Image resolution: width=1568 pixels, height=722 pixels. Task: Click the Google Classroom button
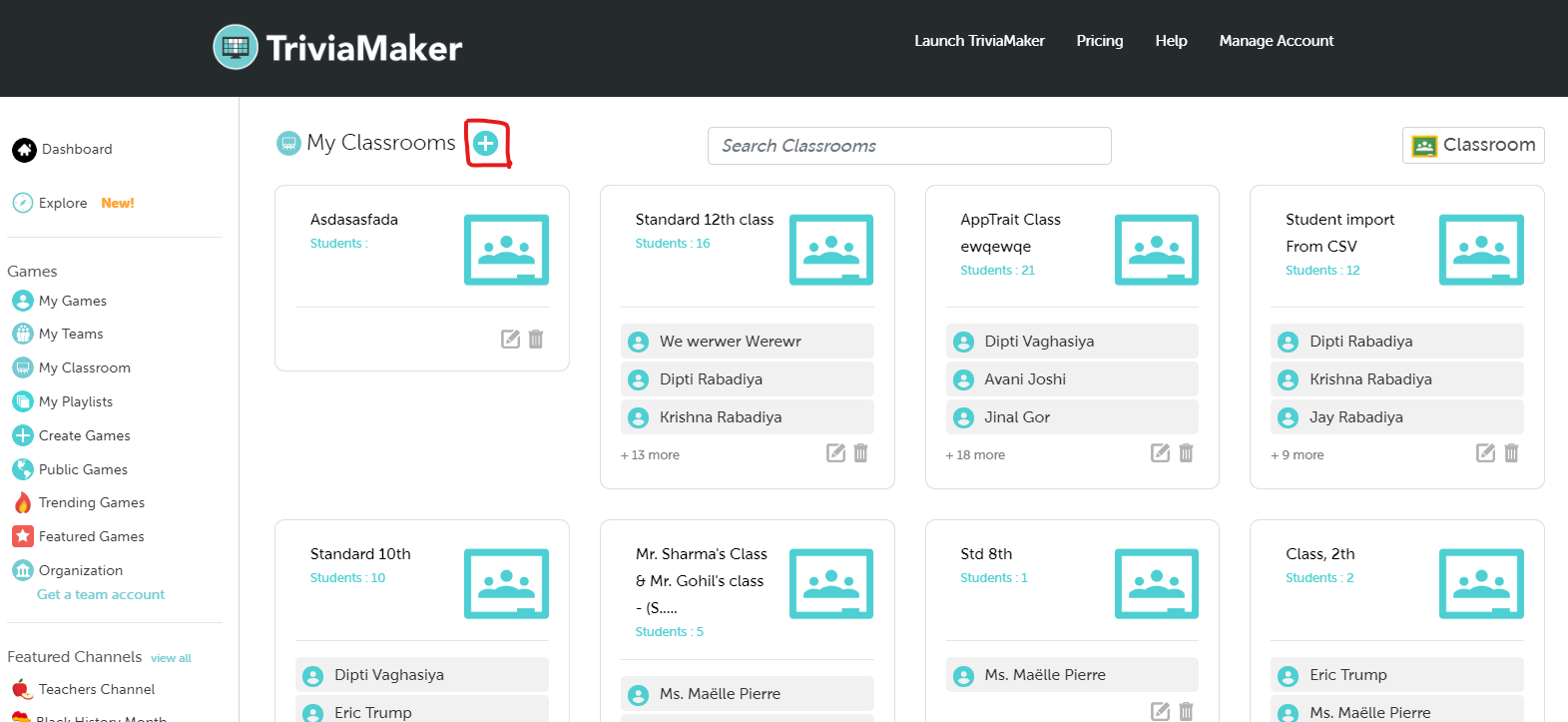point(1472,145)
